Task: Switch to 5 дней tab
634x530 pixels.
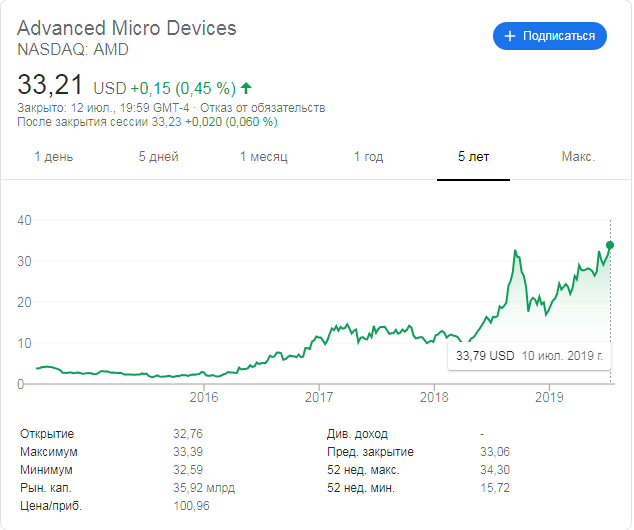Action: click(158, 157)
